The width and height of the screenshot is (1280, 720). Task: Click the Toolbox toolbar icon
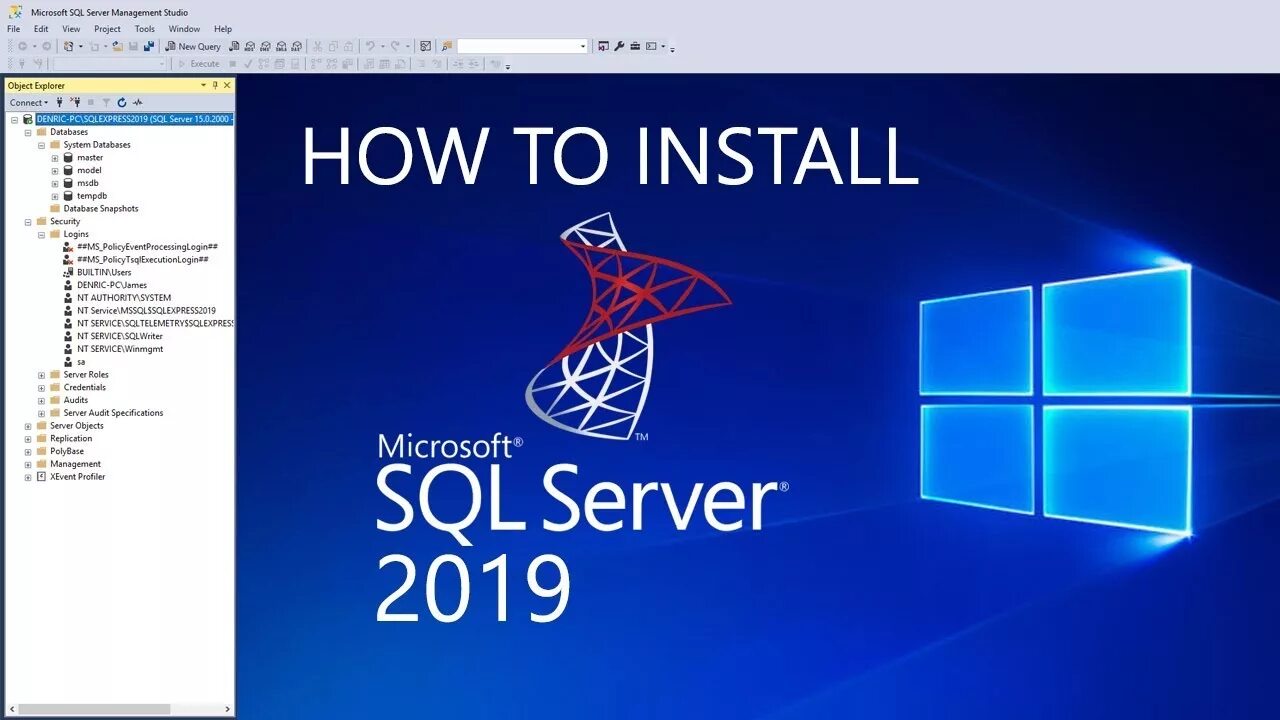635,46
